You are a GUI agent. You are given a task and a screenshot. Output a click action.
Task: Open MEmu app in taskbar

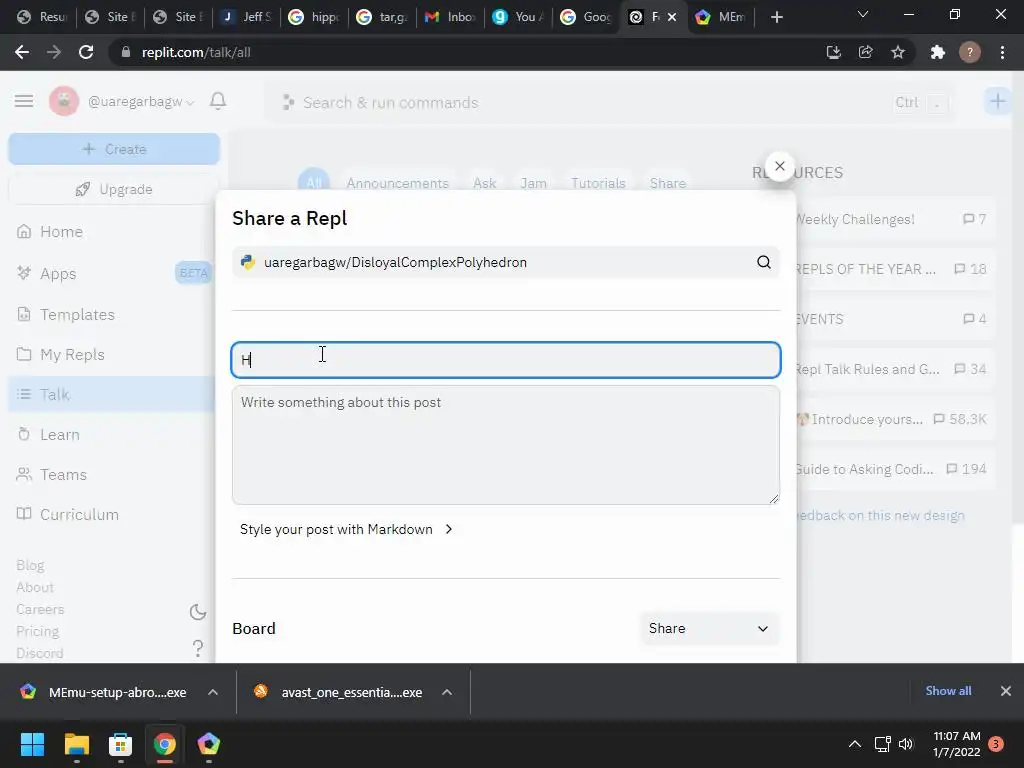point(208,744)
